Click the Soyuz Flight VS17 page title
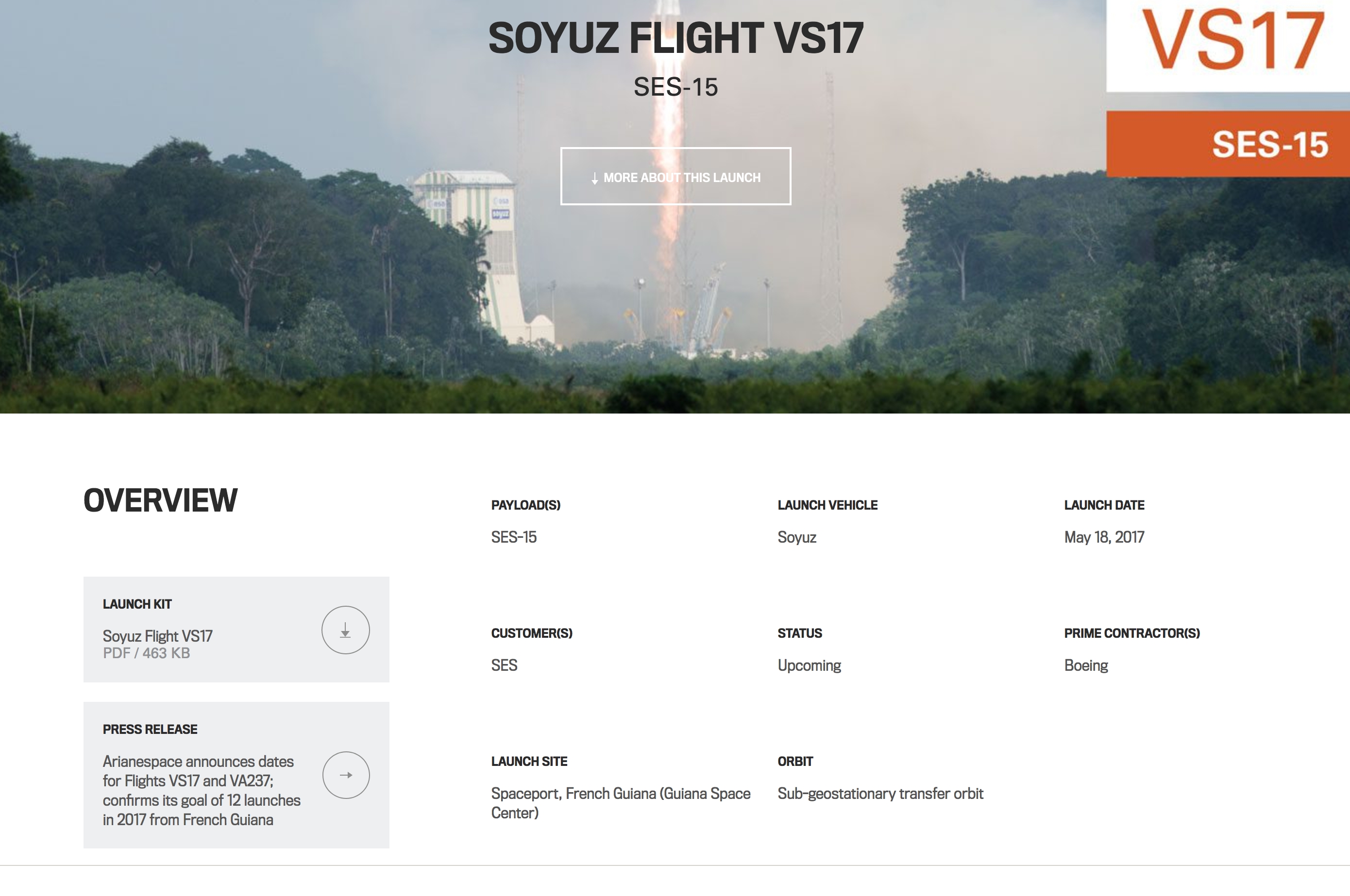 click(x=675, y=38)
